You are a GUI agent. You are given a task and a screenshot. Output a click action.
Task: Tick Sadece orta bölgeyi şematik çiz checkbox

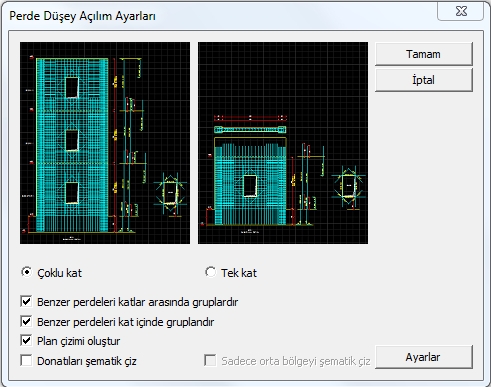pos(210,361)
